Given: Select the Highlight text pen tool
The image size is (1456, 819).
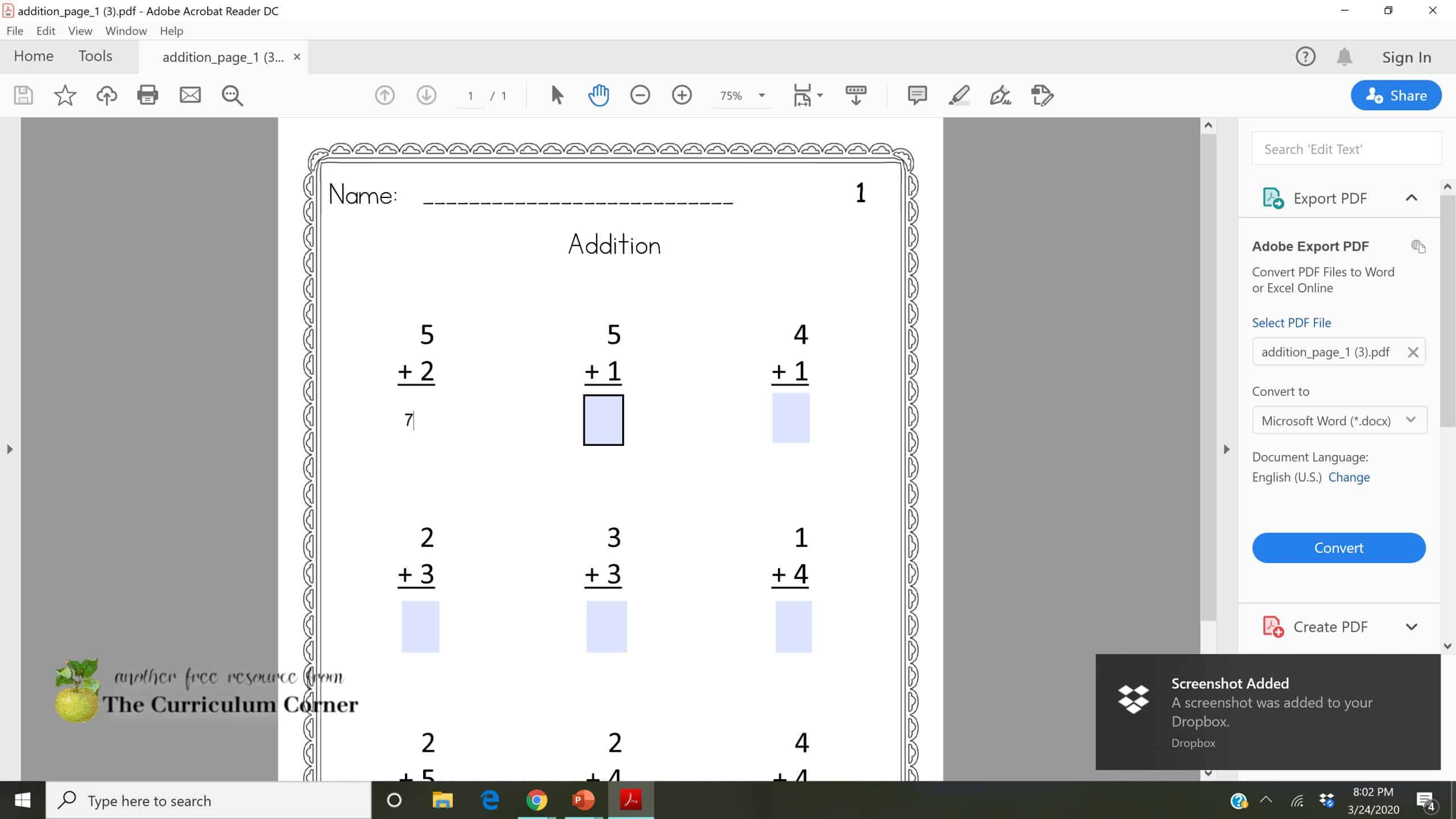Looking at the screenshot, I should (959, 95).
